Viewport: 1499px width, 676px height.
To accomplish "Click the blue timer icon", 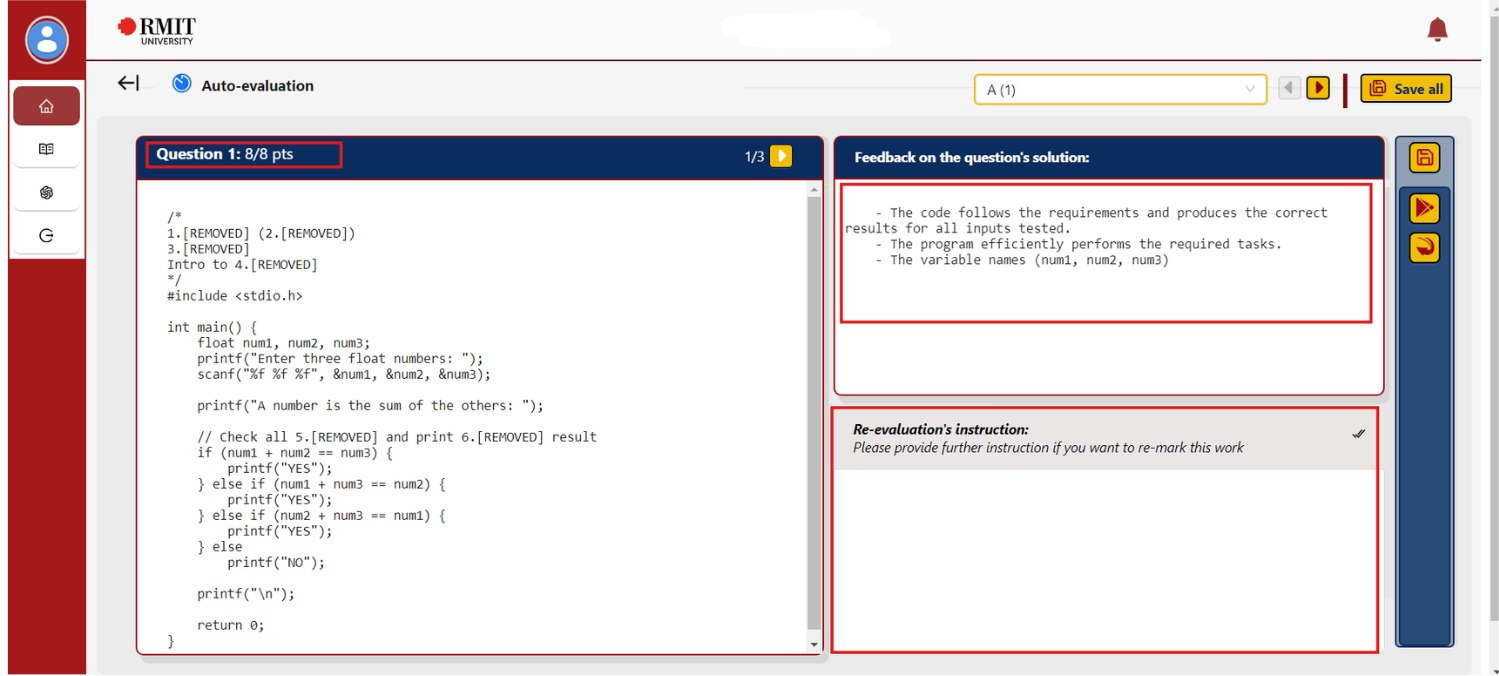I will tap(181, 84).
